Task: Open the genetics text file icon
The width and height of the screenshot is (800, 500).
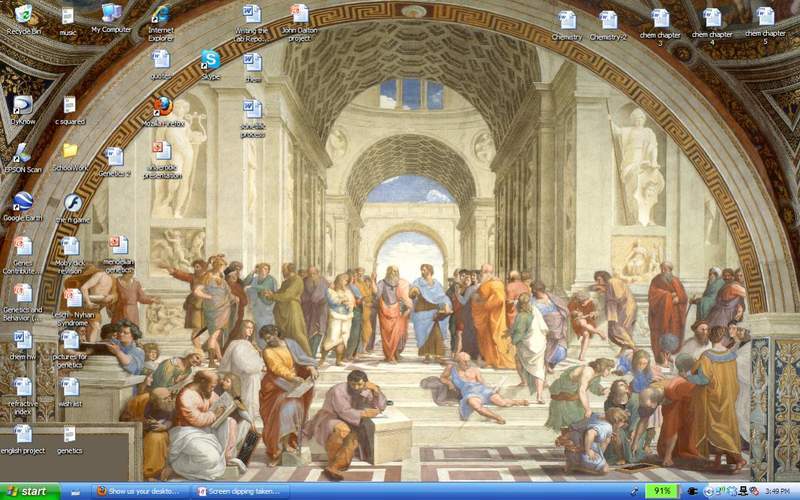Action: pos(70,439)
